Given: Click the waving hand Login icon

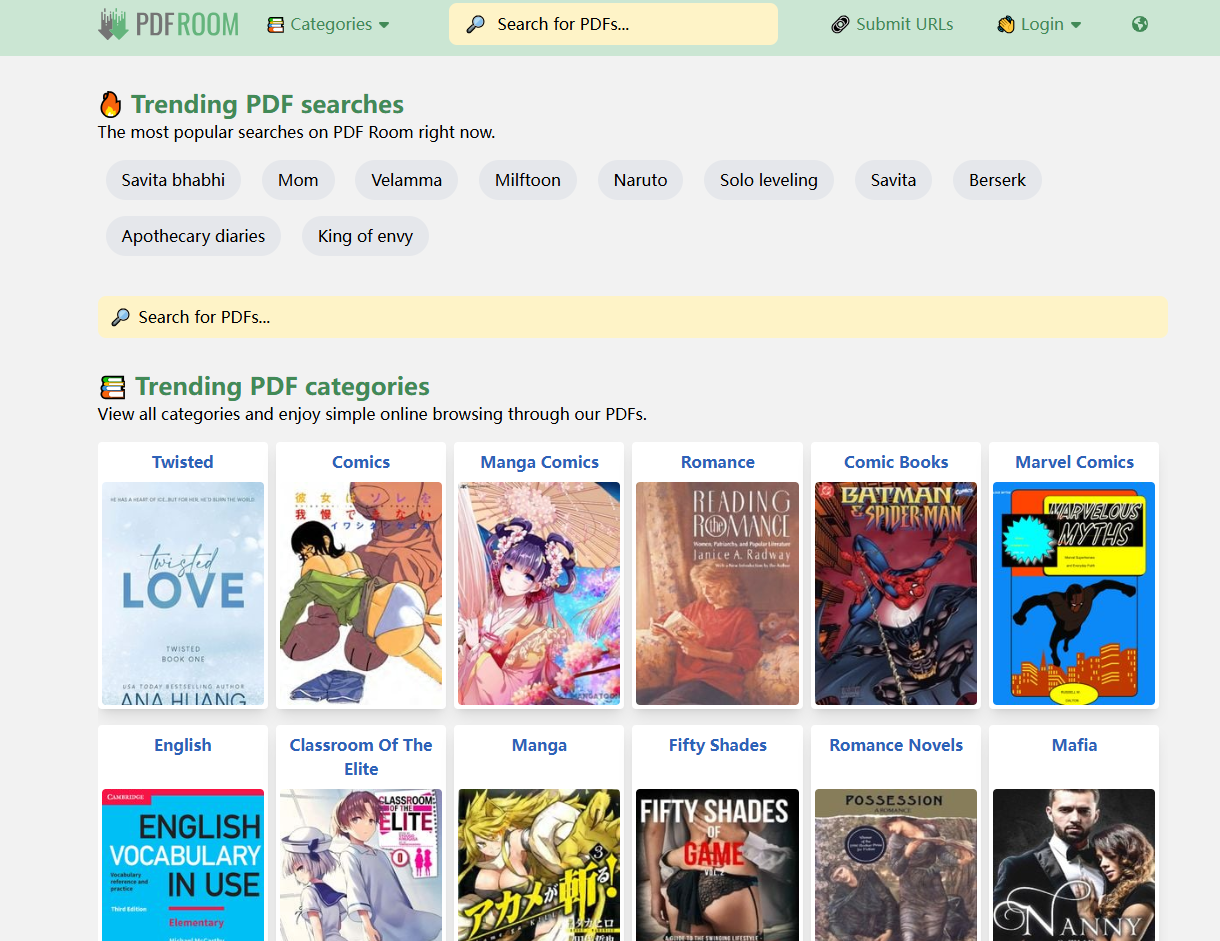Looking at the screenshot, I should coord(1006,24).
